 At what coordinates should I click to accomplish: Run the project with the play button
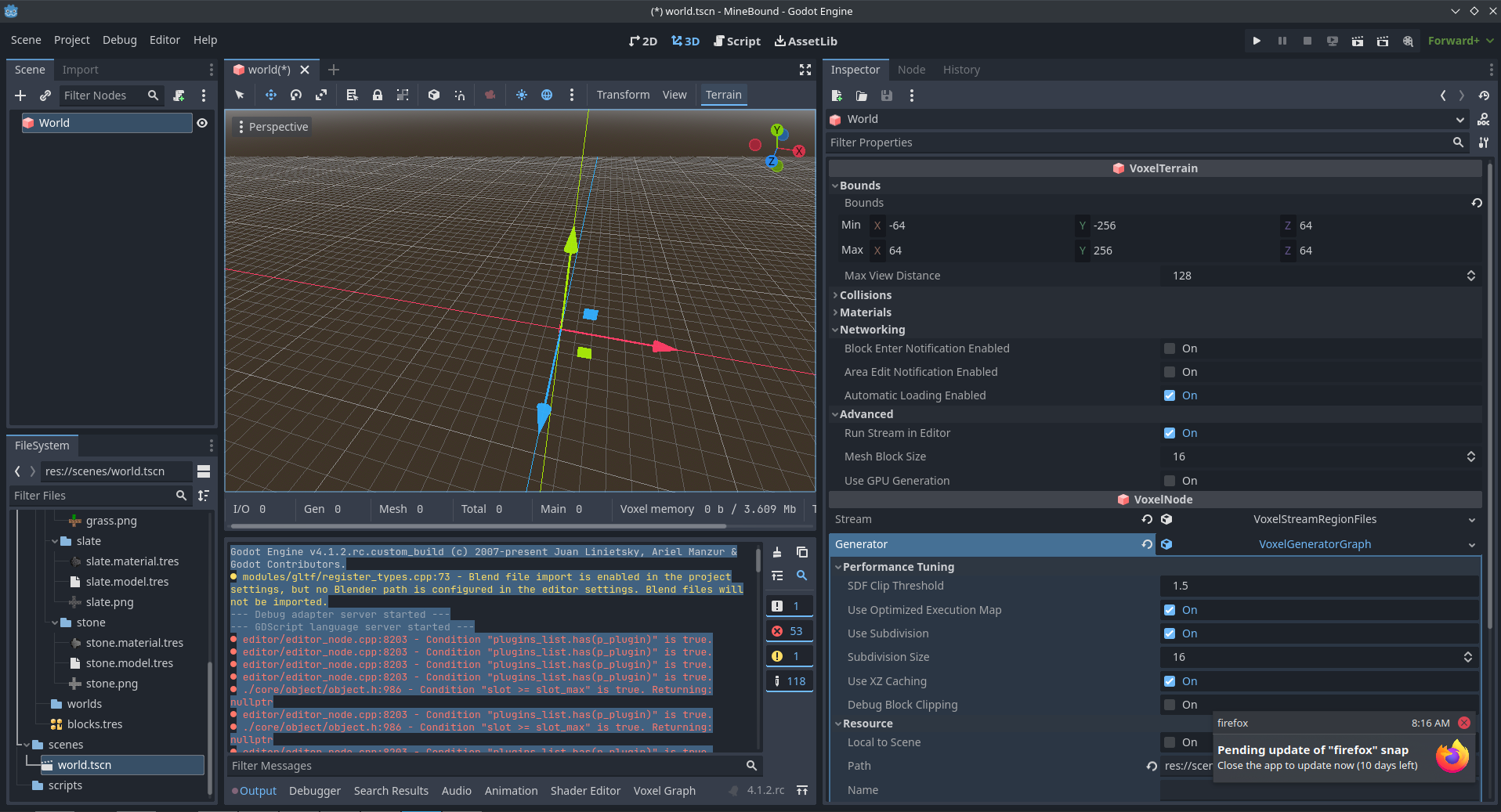click(x=1257, y=40)
